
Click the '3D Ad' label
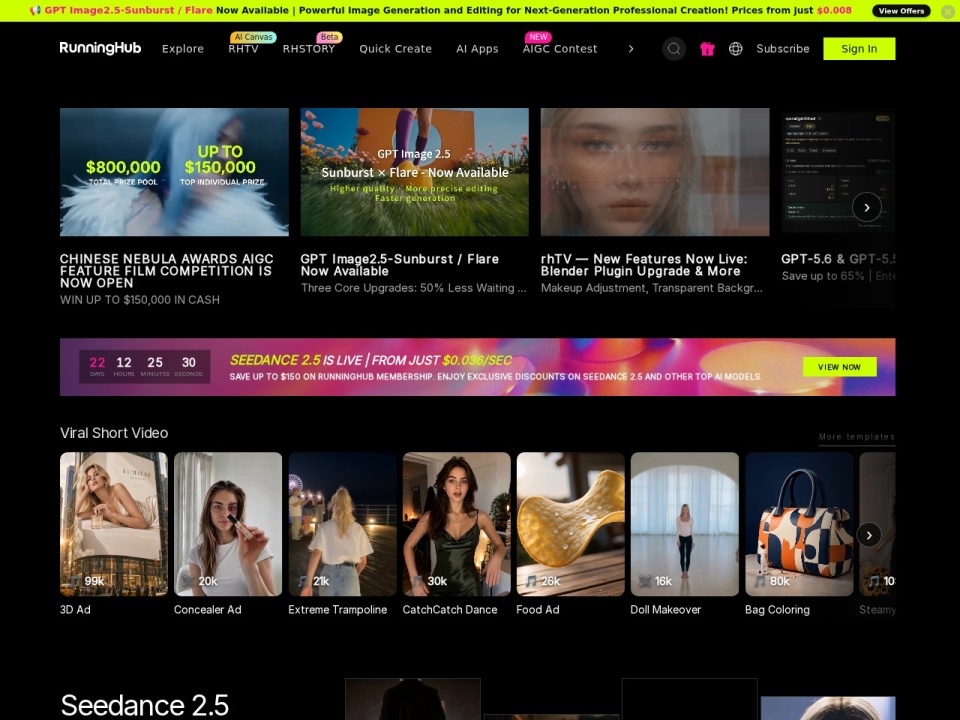point(75,610)
